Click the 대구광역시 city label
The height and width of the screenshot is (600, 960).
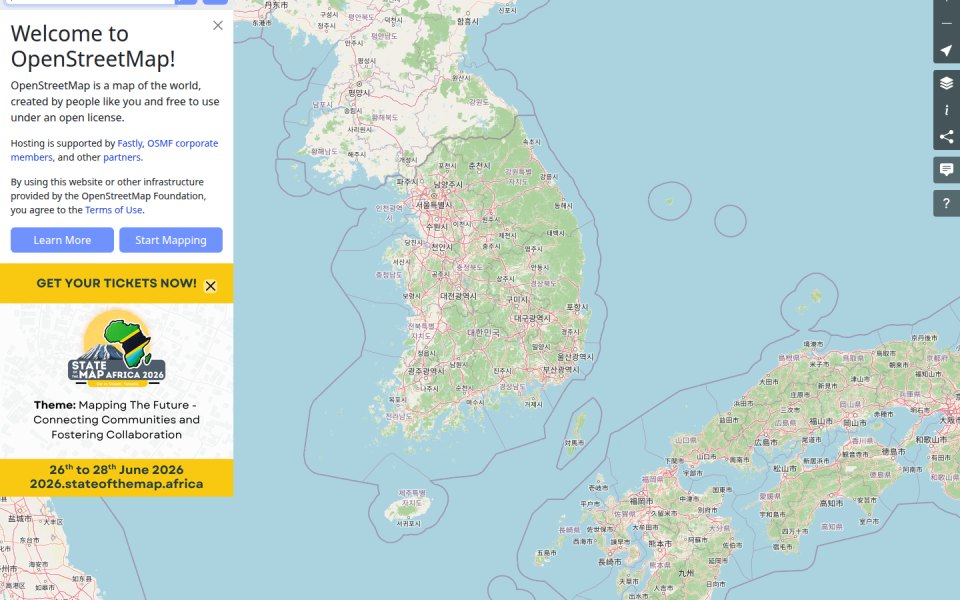click(x=532, y=318)
